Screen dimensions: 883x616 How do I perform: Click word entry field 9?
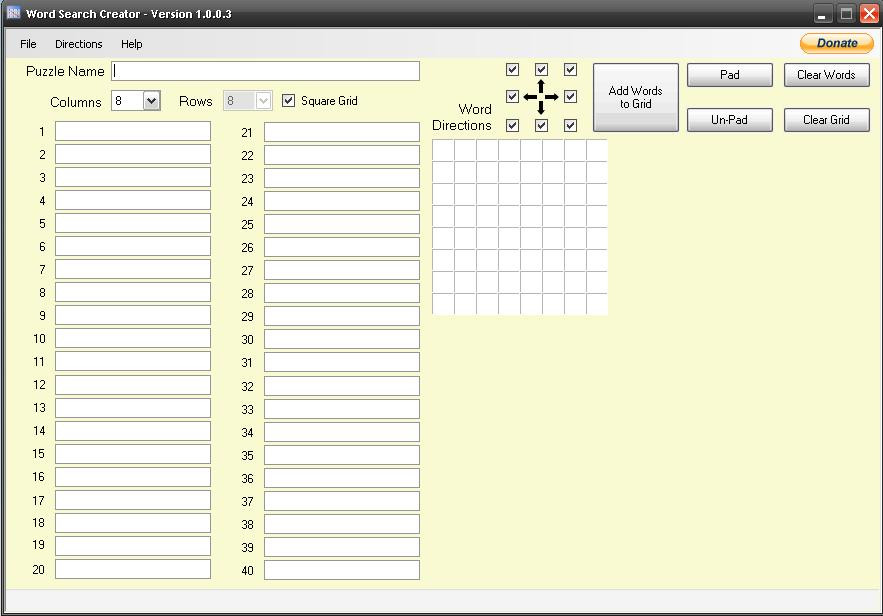(133, 315)
